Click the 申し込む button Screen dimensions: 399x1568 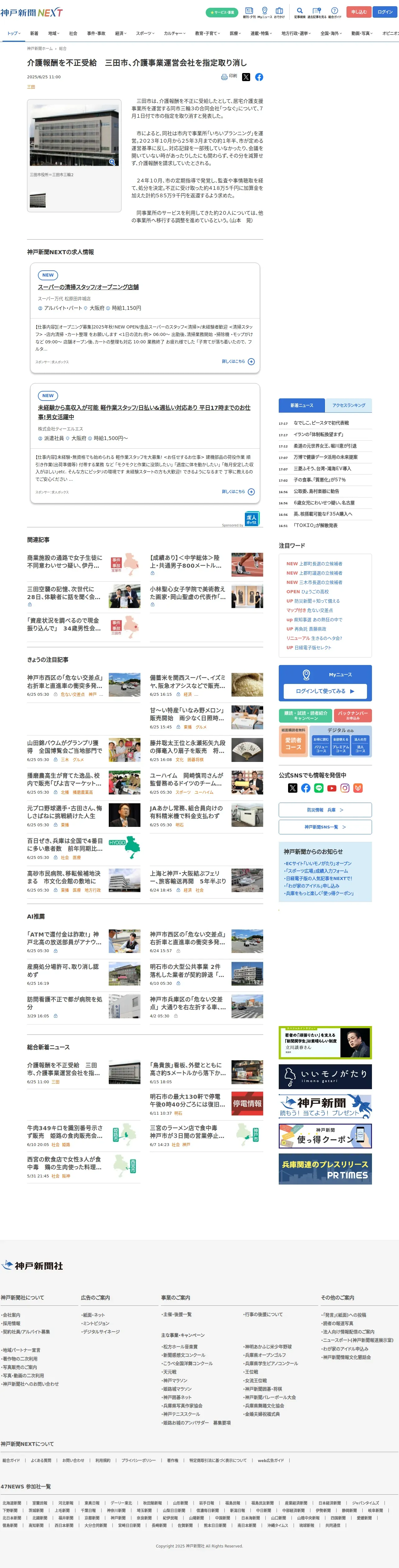(359, 11)
